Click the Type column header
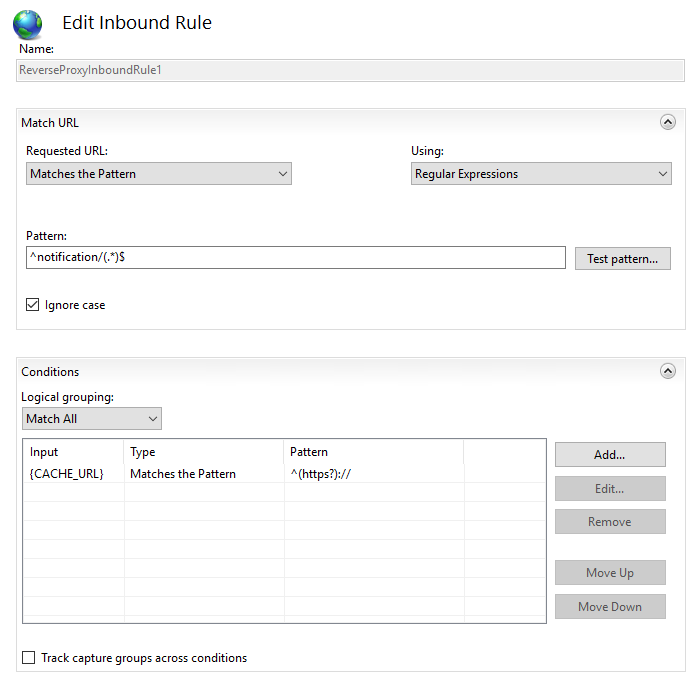Screen dimensions: 698x684 coord(203,452)
